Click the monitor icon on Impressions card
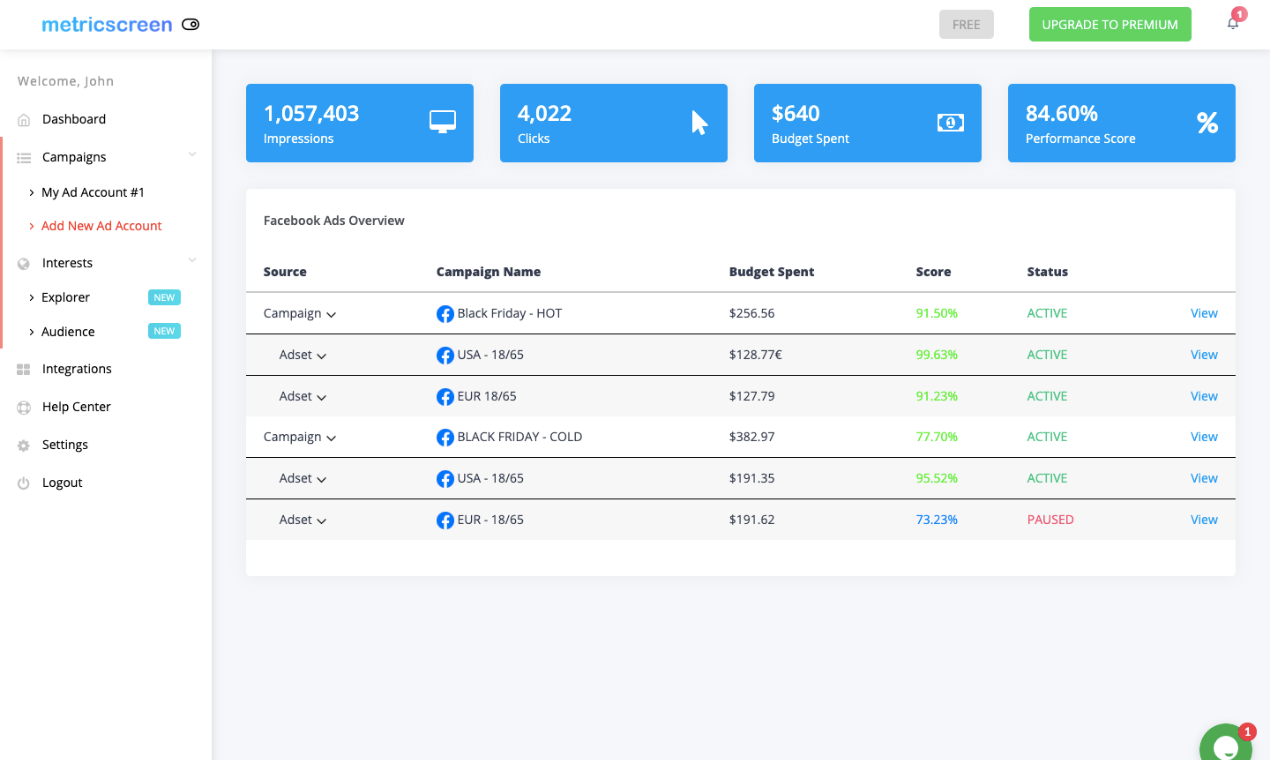 point(442,122)
